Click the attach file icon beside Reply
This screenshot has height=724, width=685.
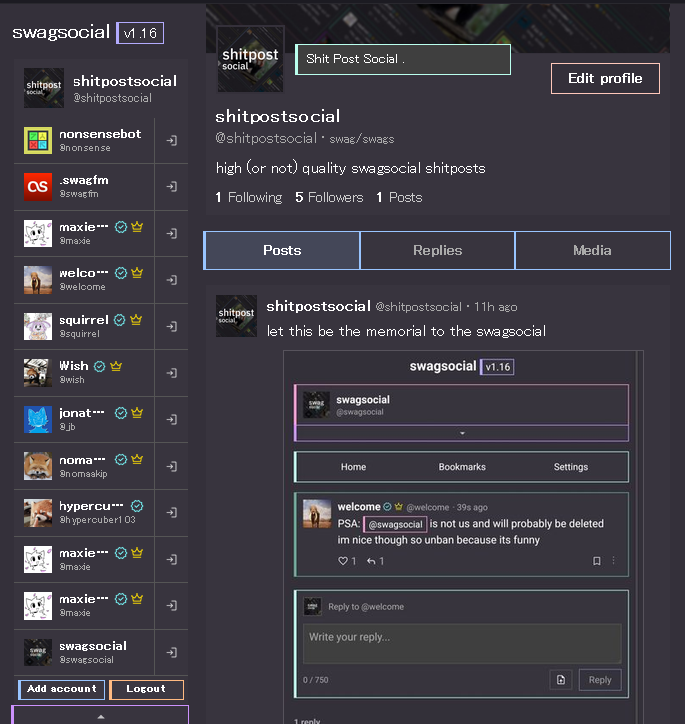tap(561, 680)
